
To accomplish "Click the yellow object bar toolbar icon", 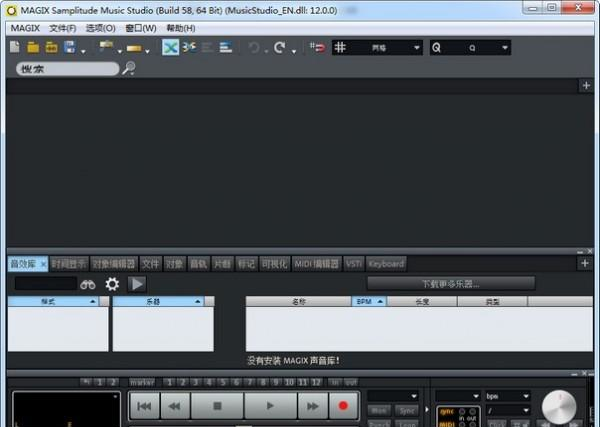I will (x=134, y=48).
